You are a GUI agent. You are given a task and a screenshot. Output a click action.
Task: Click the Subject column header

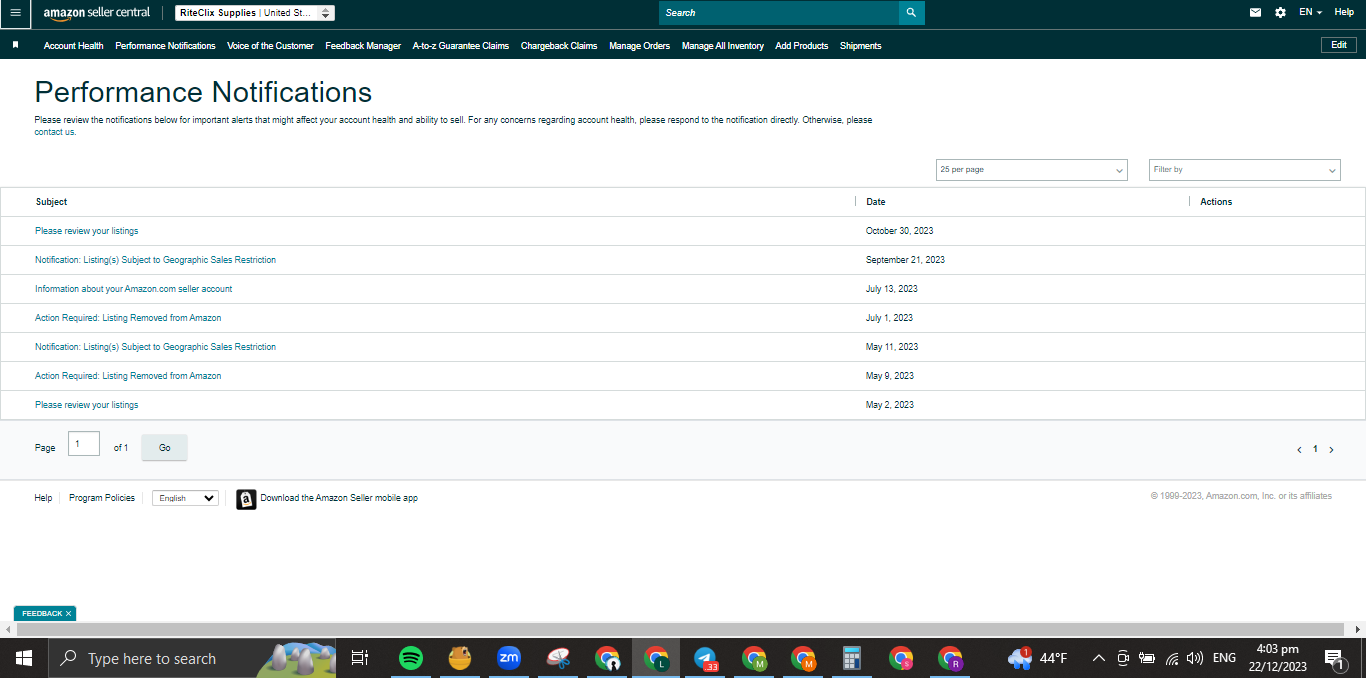(x=51, y=202)
